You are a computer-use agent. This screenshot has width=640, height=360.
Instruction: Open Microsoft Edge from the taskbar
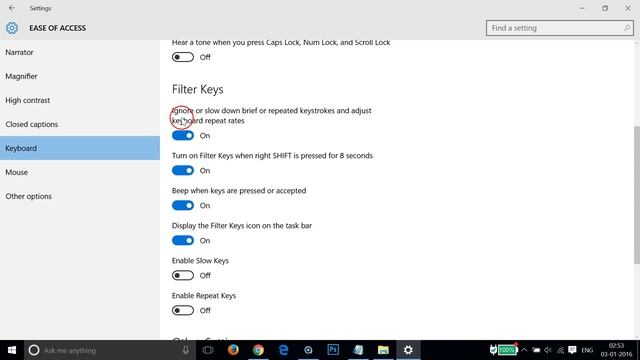(x=283, y=350)
